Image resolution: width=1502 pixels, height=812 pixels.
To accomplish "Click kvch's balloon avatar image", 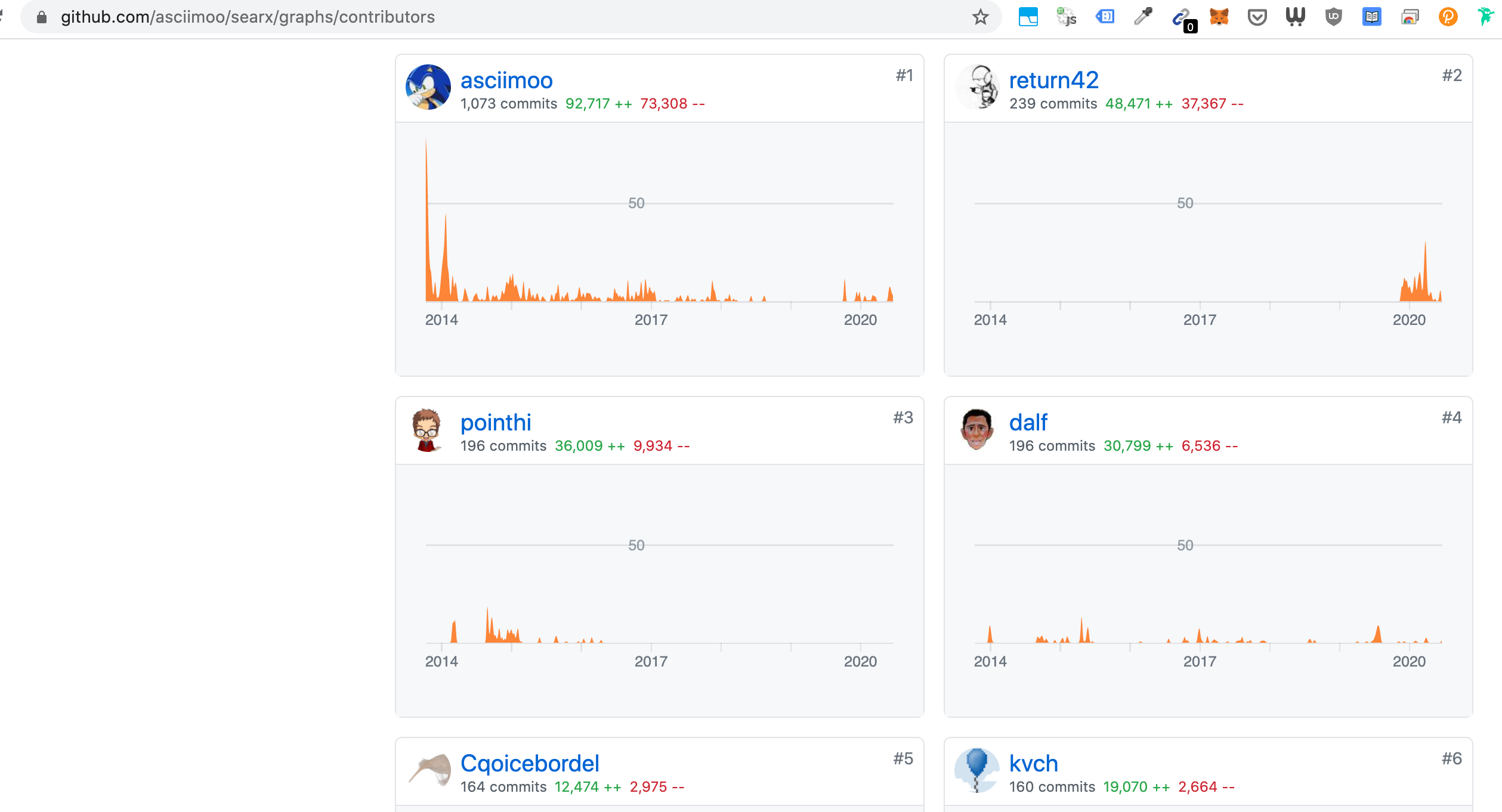I will 977,770.
